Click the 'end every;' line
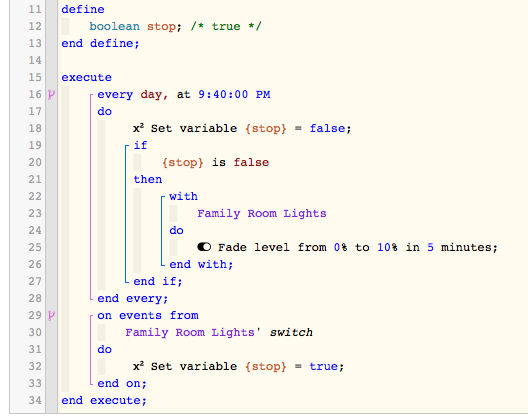The height and width of the screenshot is (419, 528). click(132, 298)
